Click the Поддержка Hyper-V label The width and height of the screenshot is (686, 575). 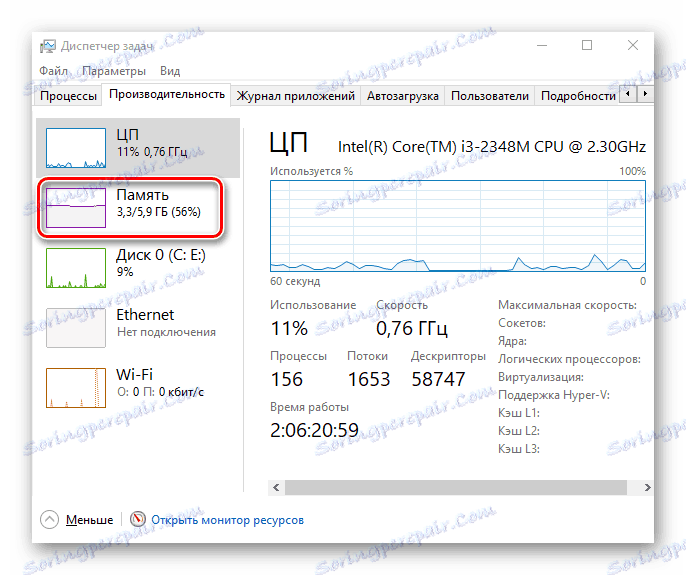click(553, 395)
